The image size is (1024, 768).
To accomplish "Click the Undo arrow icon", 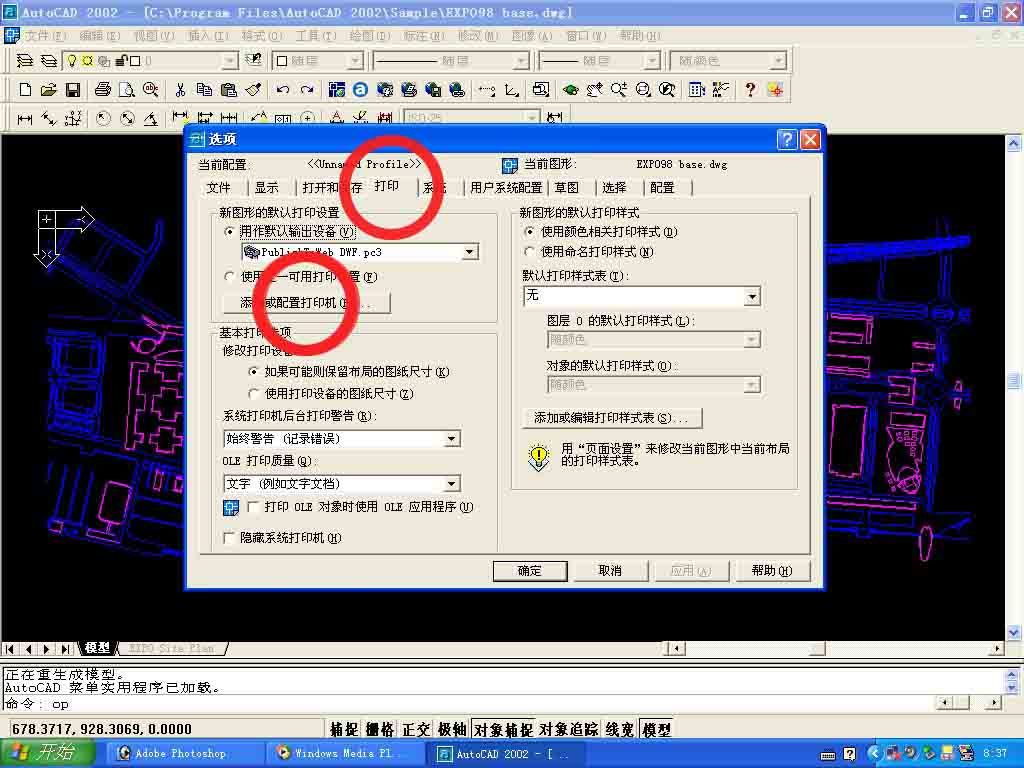I will pyautogui.click(x=283, y=89).
